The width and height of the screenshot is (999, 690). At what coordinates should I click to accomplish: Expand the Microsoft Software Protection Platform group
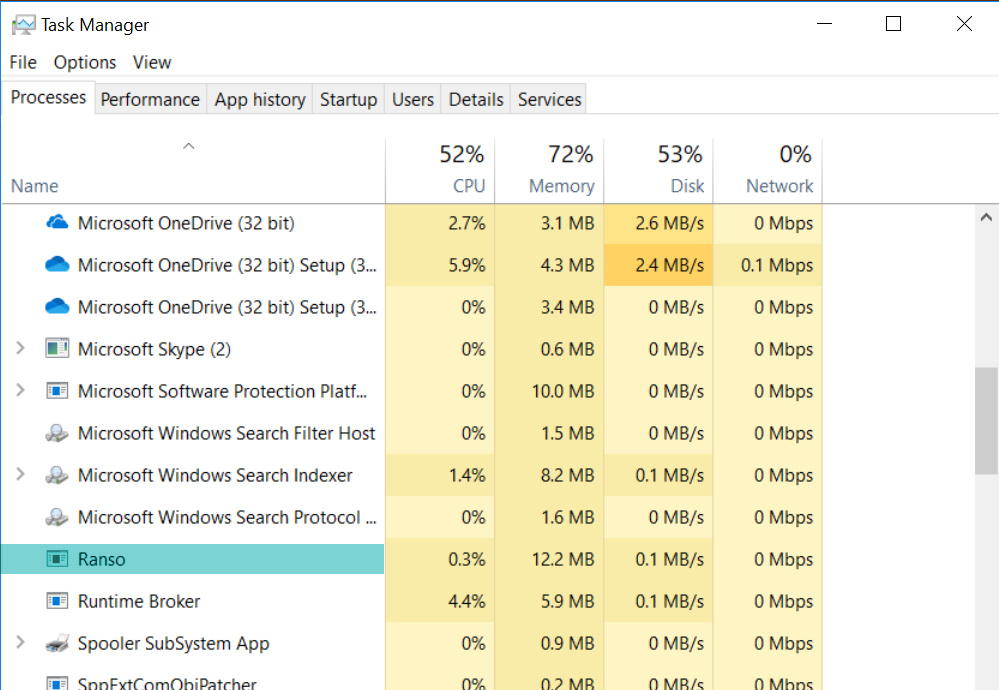pyautogui.click(x=20, y=391)
